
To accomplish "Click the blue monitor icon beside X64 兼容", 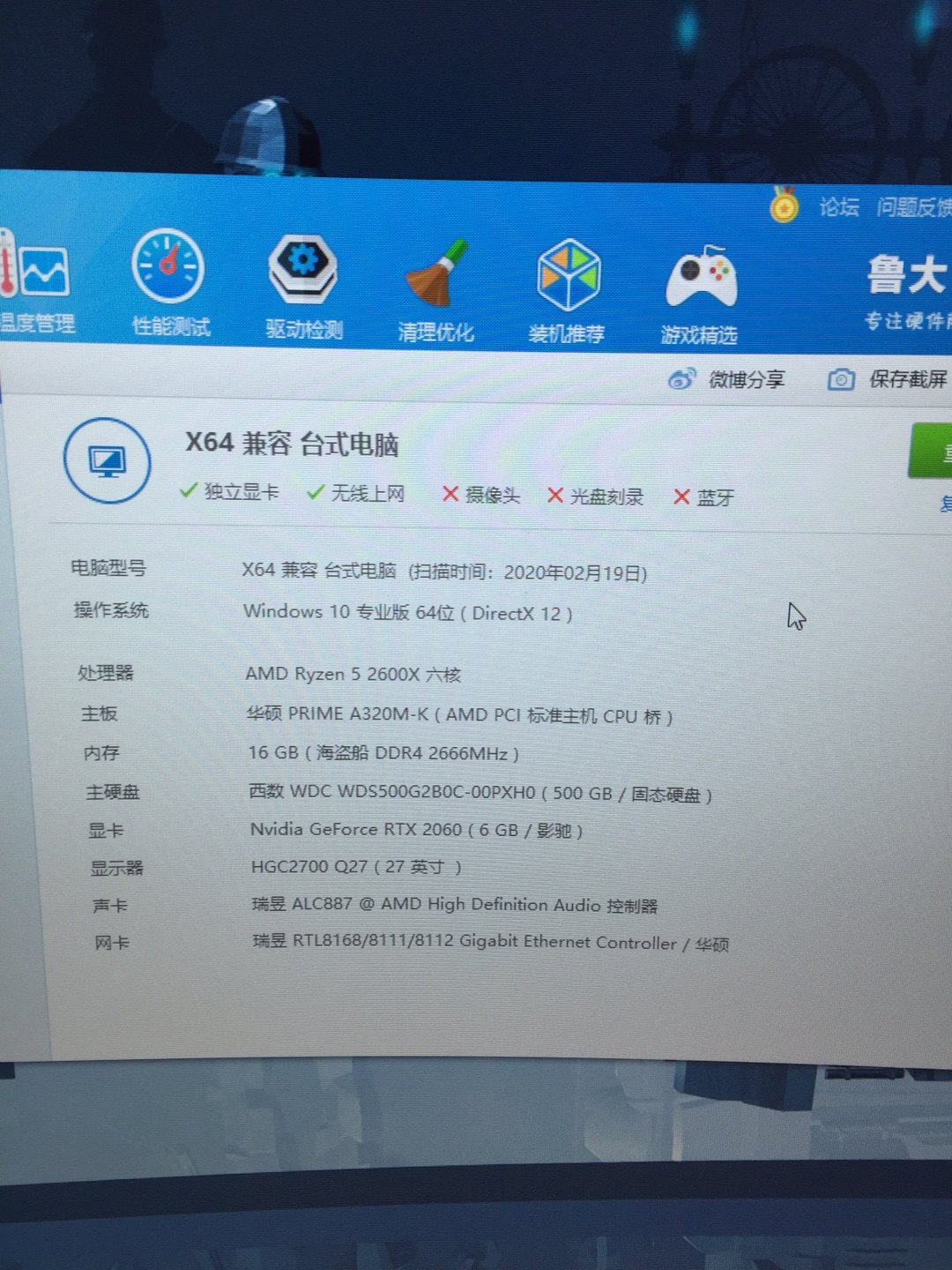I will 108,460.
